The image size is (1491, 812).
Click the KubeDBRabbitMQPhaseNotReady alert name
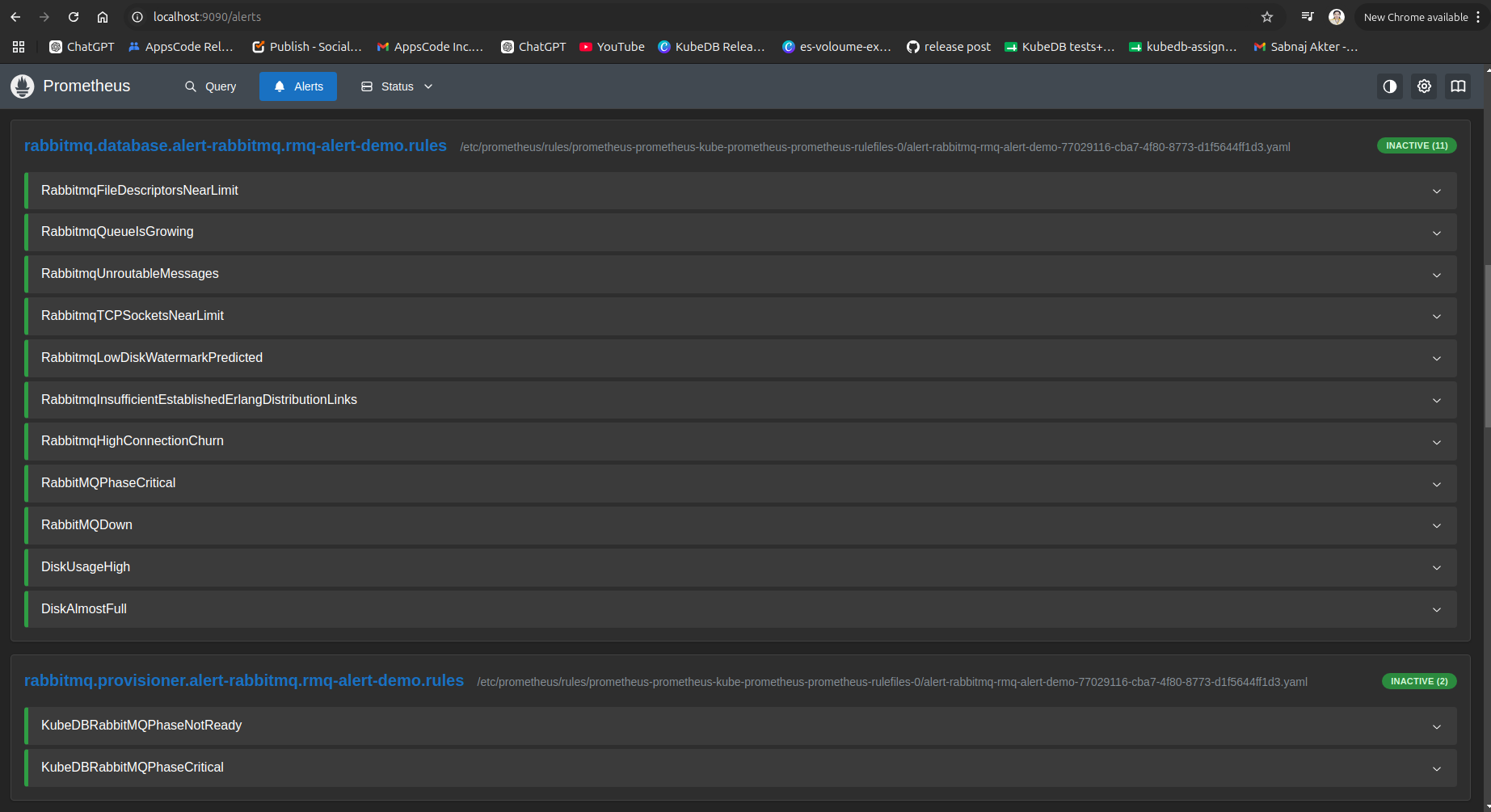coord(141,726)
